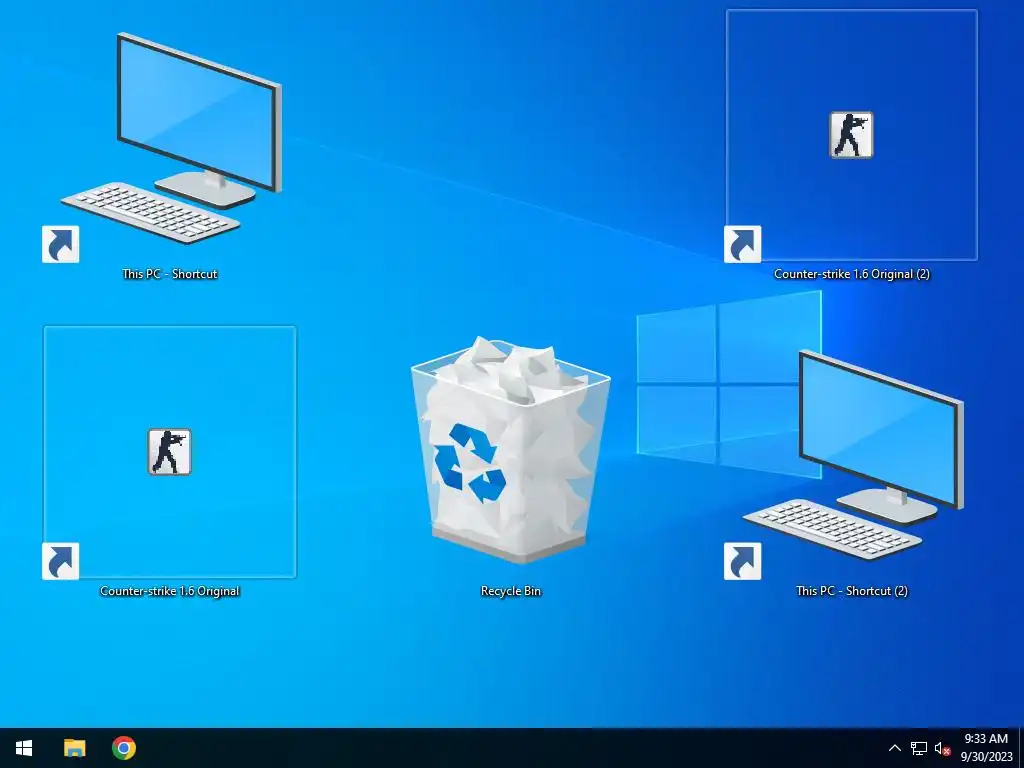
Task: Click the "Counter-strike 1.6 Original" label text
Action: (170, 591)
